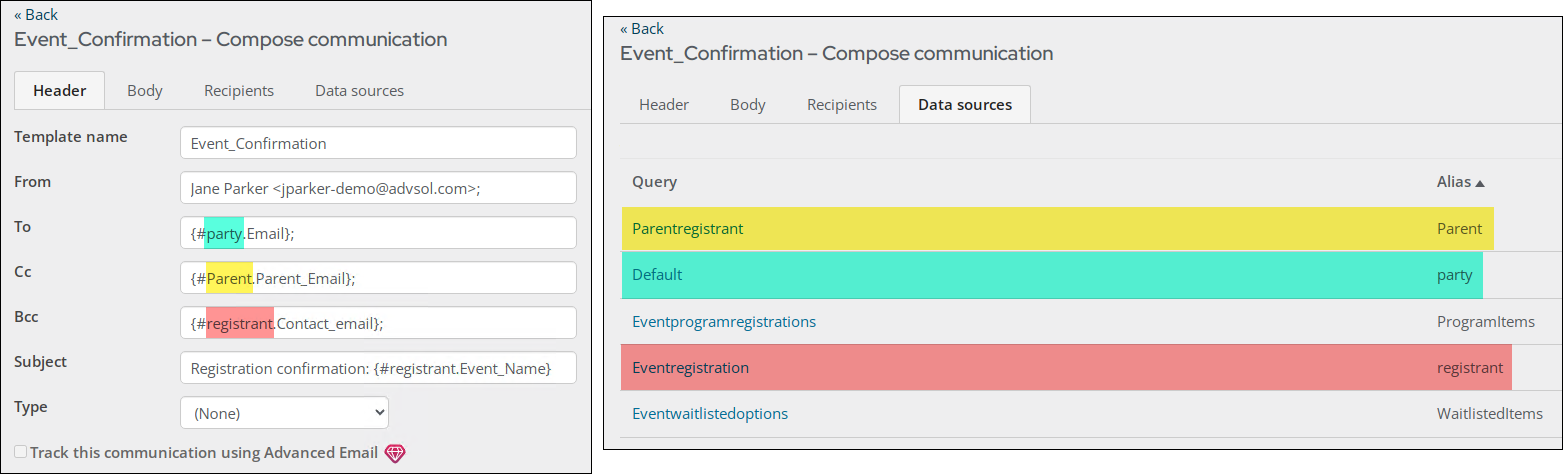
Task: Click the Advanced Email diamond icon
Action: 395,453
